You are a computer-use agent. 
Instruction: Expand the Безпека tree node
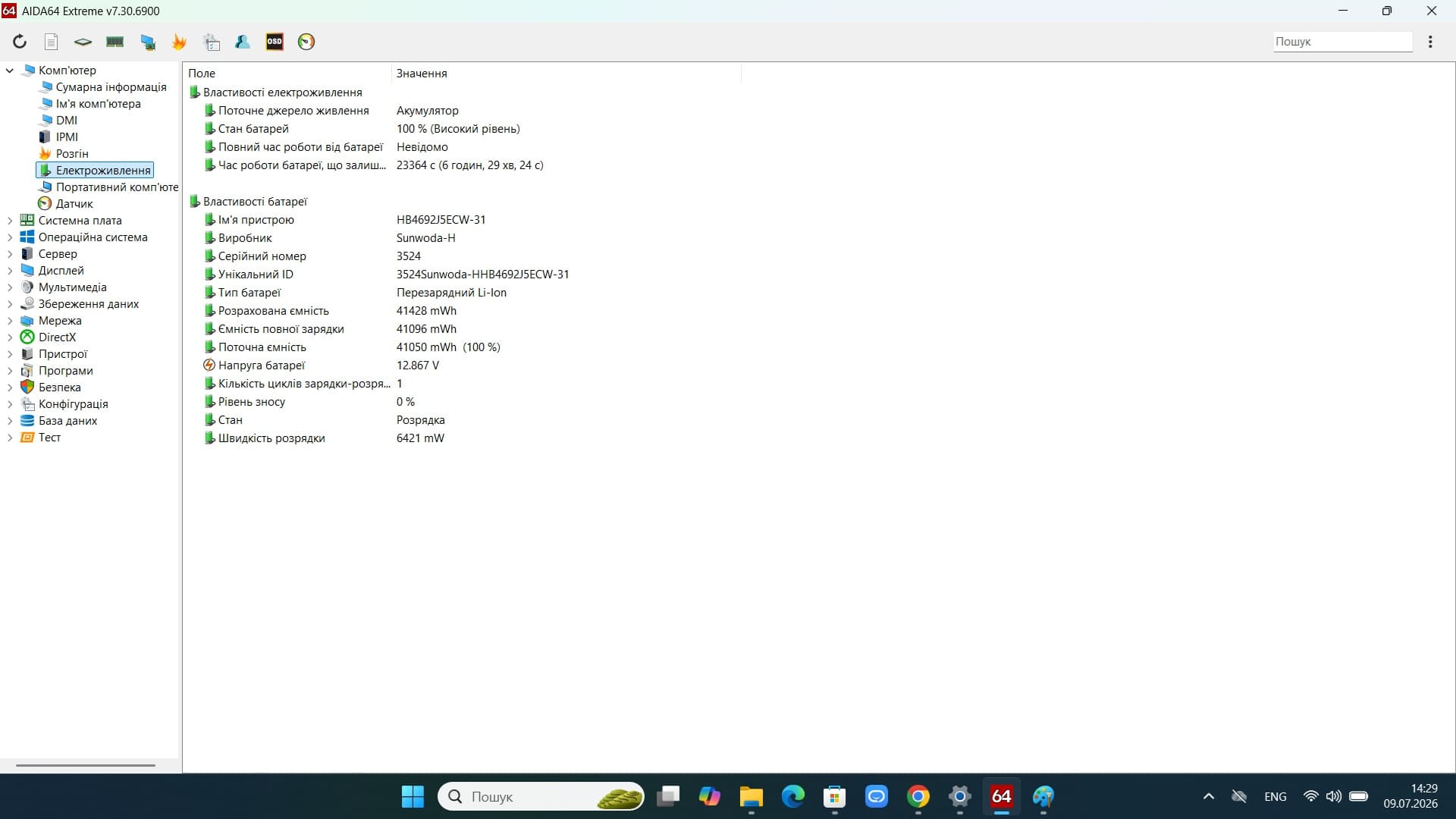pos(10,388)
